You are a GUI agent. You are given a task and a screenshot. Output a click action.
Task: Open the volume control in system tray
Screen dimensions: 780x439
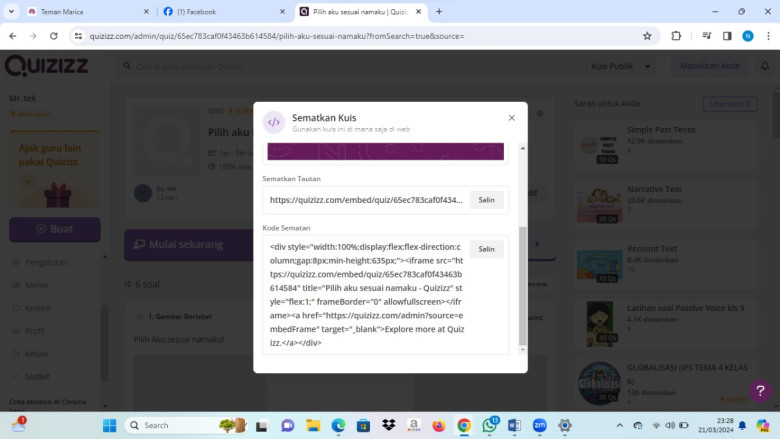click(670, 426)
